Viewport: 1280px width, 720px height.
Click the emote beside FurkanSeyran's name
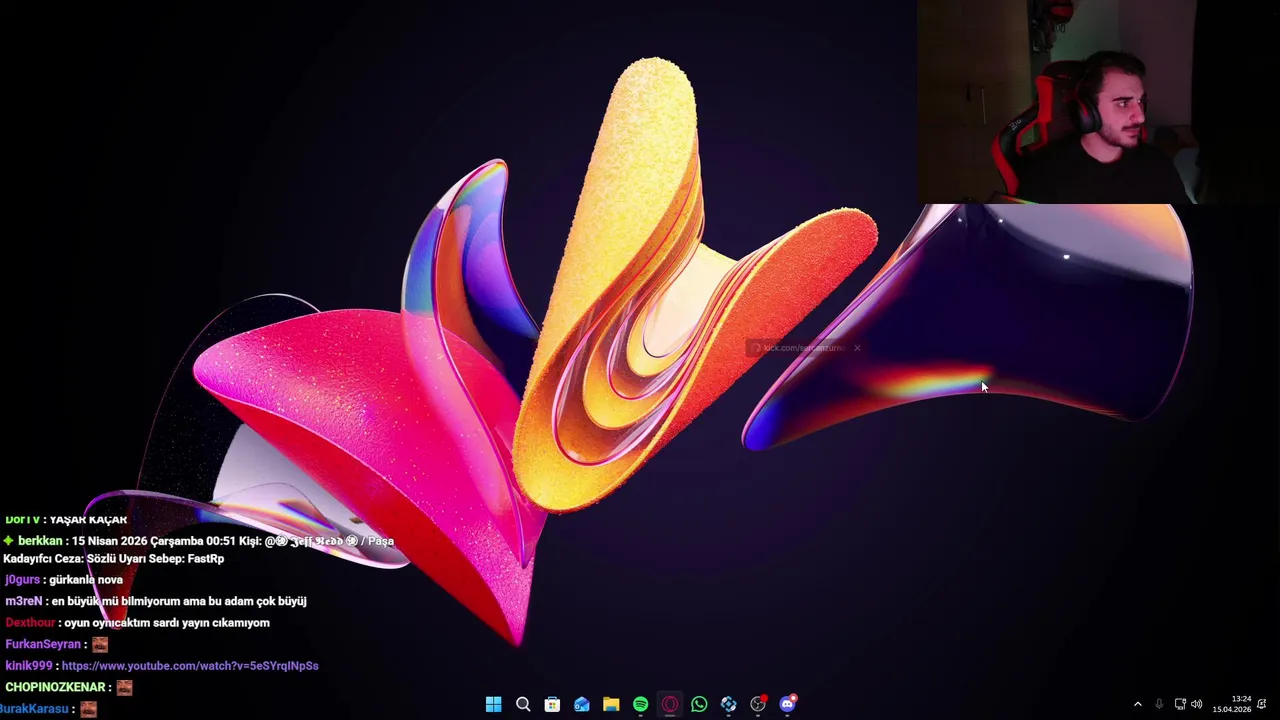(100, 645)
